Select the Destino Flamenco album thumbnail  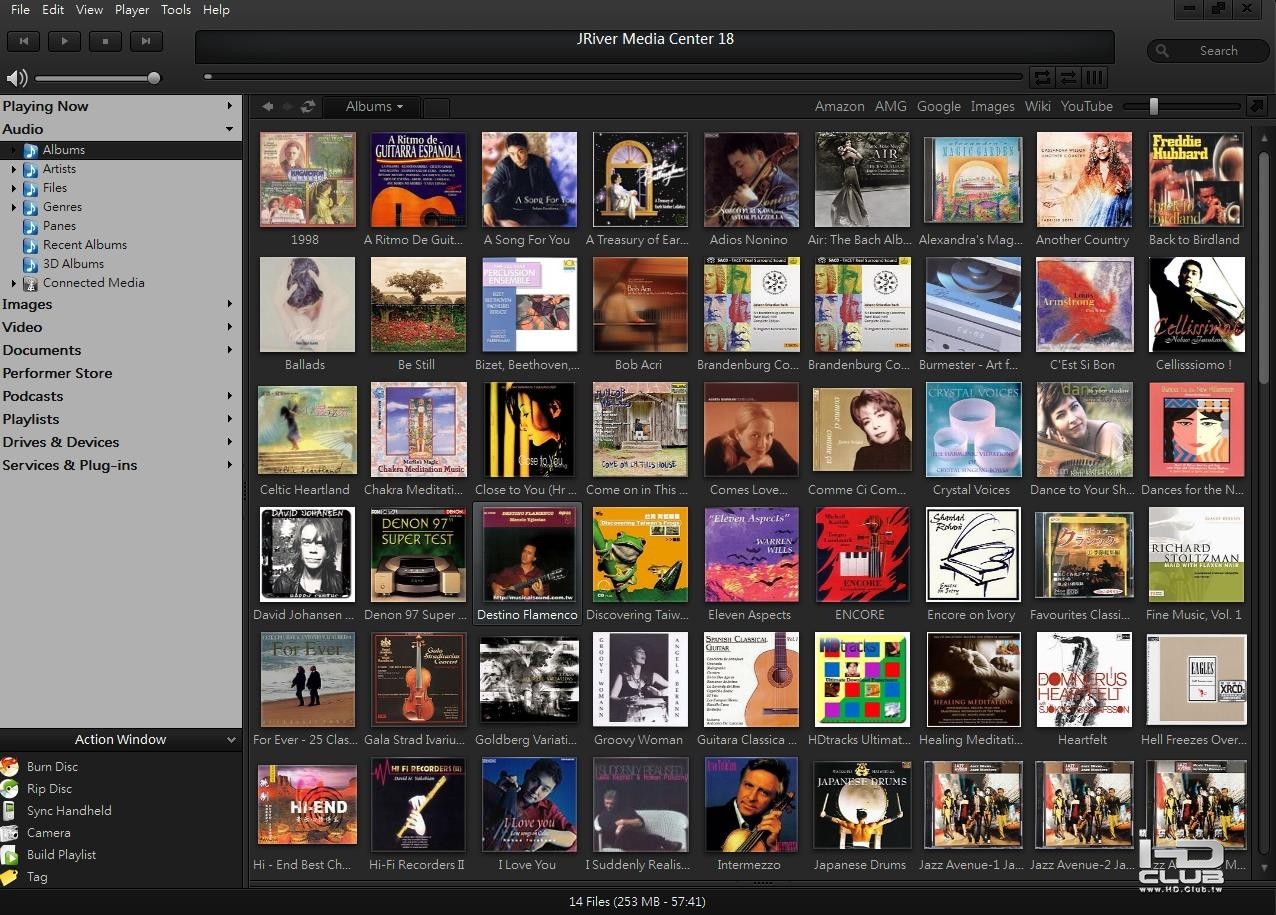coord(527,554)
